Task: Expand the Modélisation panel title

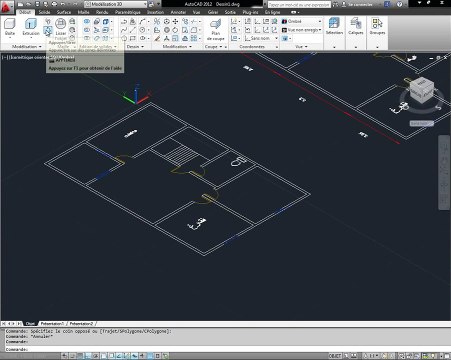Action: tap(27, 47)
